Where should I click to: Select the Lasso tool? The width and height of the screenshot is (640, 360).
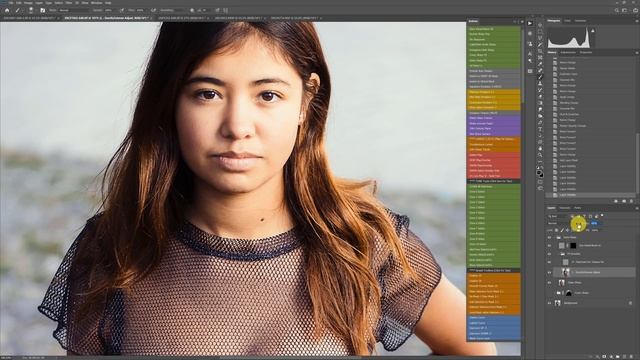coord(540,38)
